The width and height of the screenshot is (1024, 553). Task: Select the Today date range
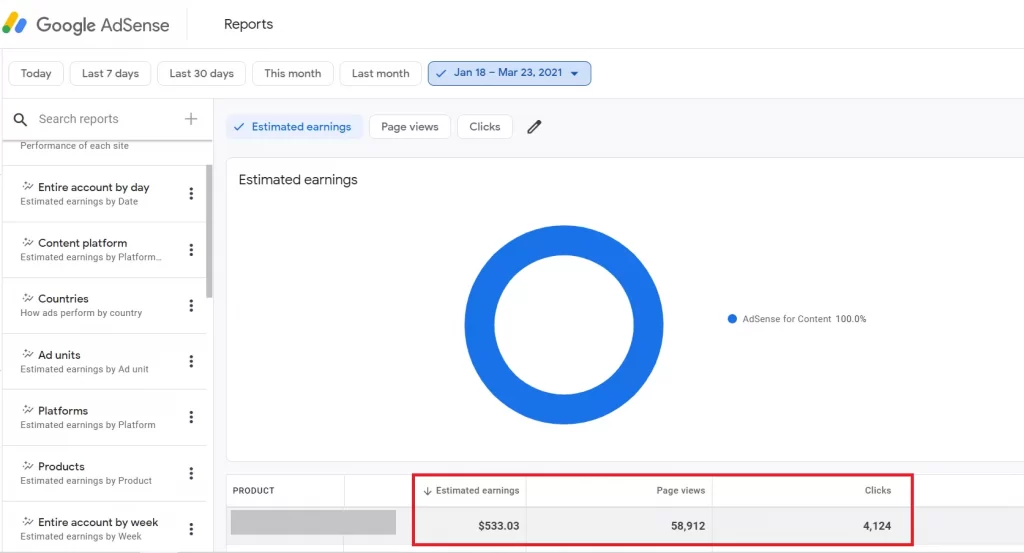click(x=36, y=73)
